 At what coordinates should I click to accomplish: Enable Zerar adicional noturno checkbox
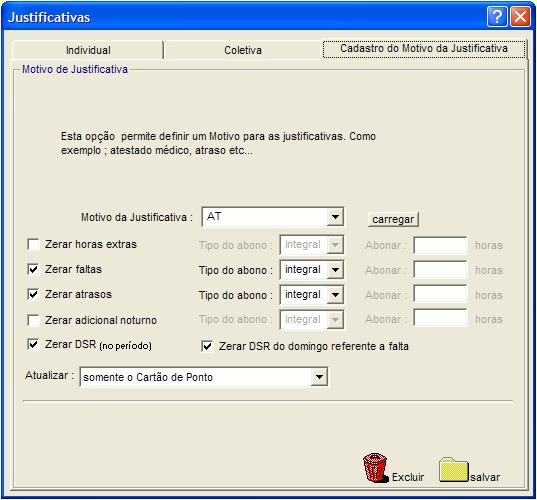coord(33,320)
